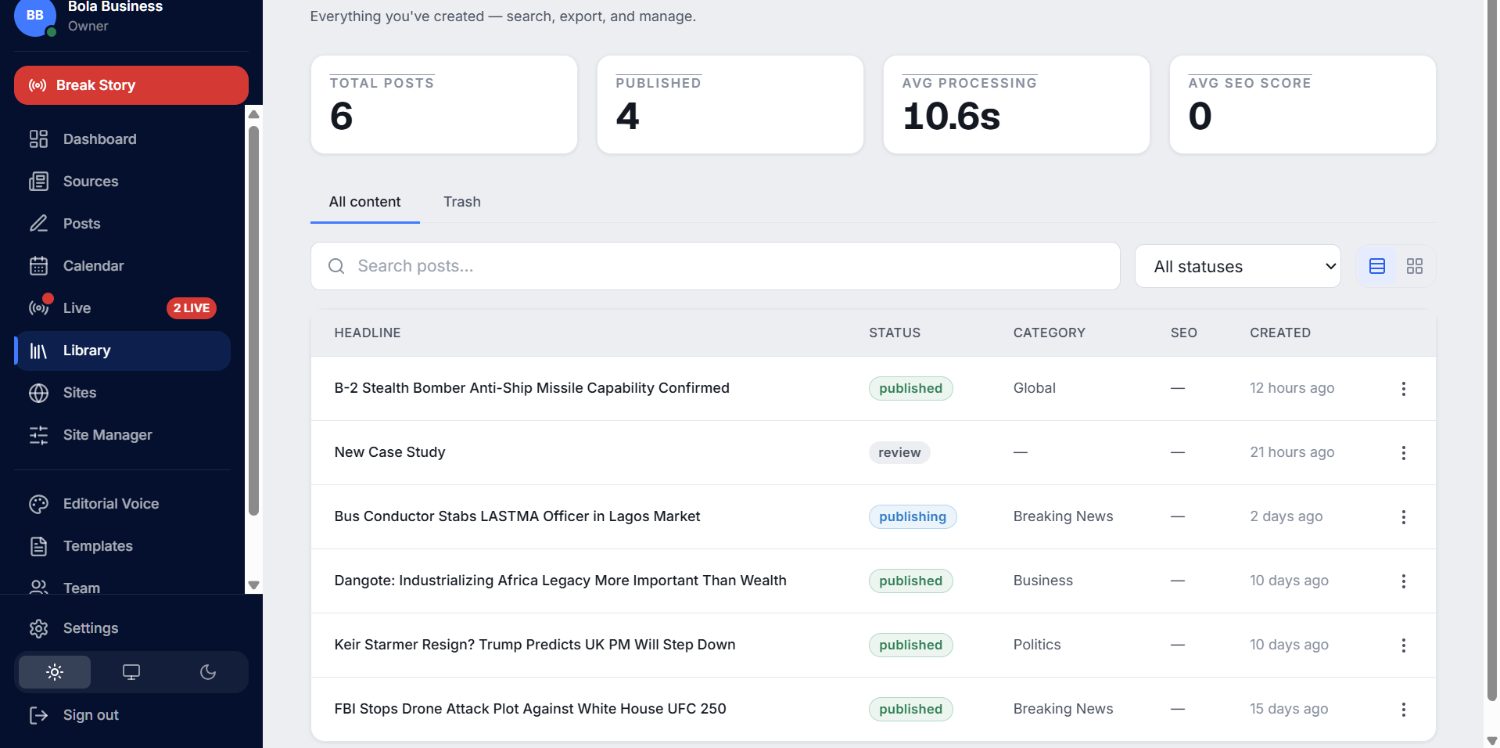The height and width of the screenshot is (748, 1500).
Task: Open Dangote Industrializing Africa headline
Action: (x=560, y=580)
